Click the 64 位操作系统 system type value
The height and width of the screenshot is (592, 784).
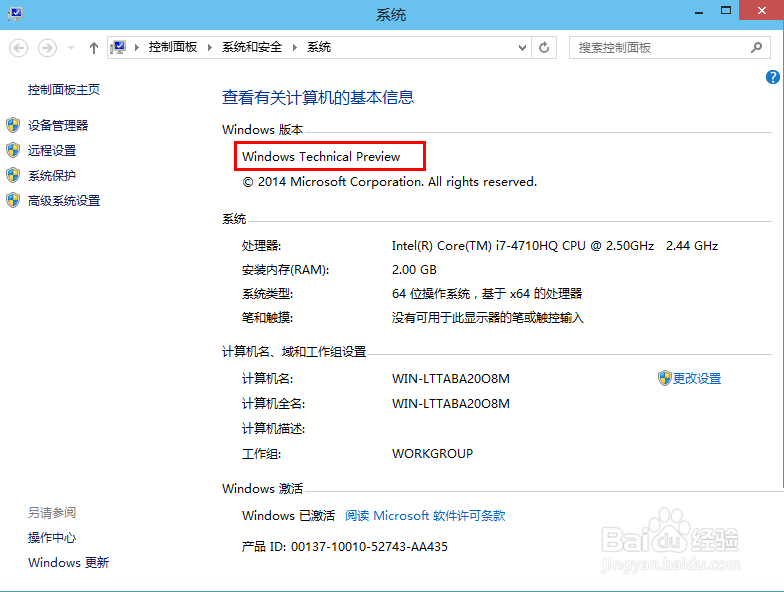coord(487,294)
